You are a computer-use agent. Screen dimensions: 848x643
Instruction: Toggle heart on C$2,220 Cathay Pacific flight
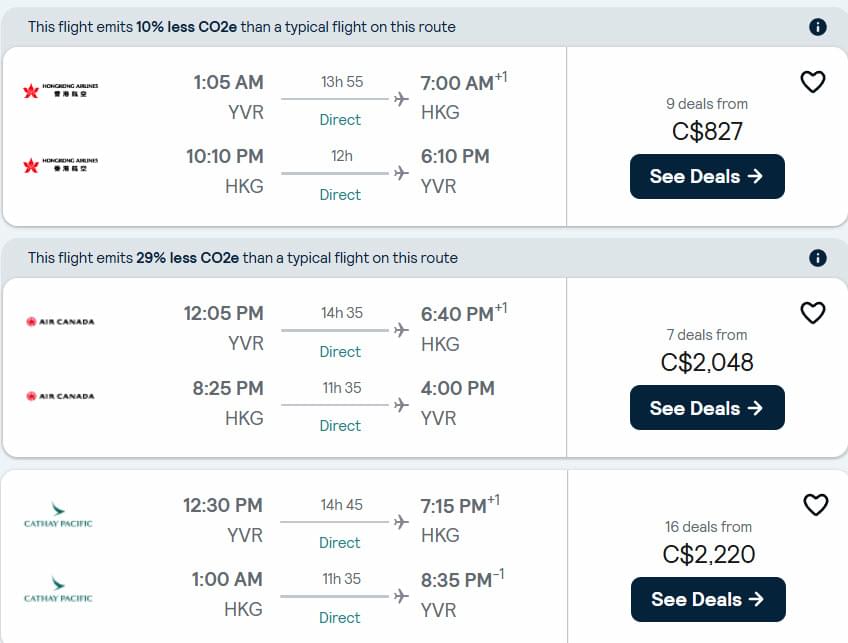816,505
